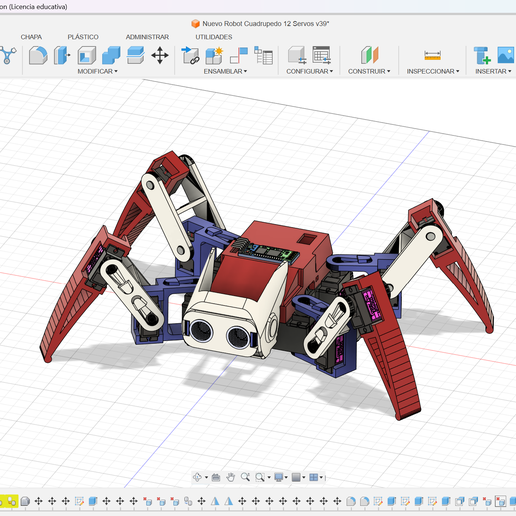Switch to the PLÁSTICO tab
Screen dimensions: 516x516
click(x=83, y=37)
